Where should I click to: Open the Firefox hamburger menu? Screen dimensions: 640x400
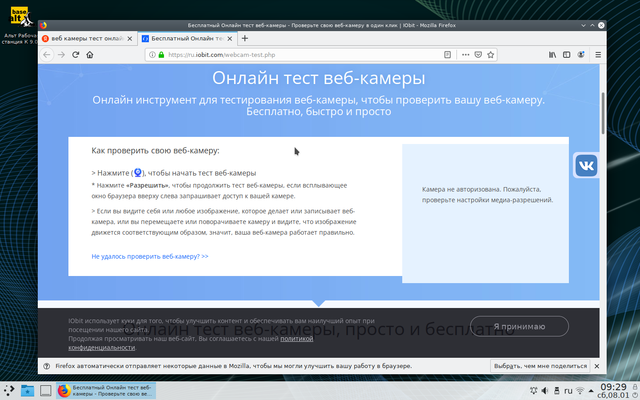point(598,55)
